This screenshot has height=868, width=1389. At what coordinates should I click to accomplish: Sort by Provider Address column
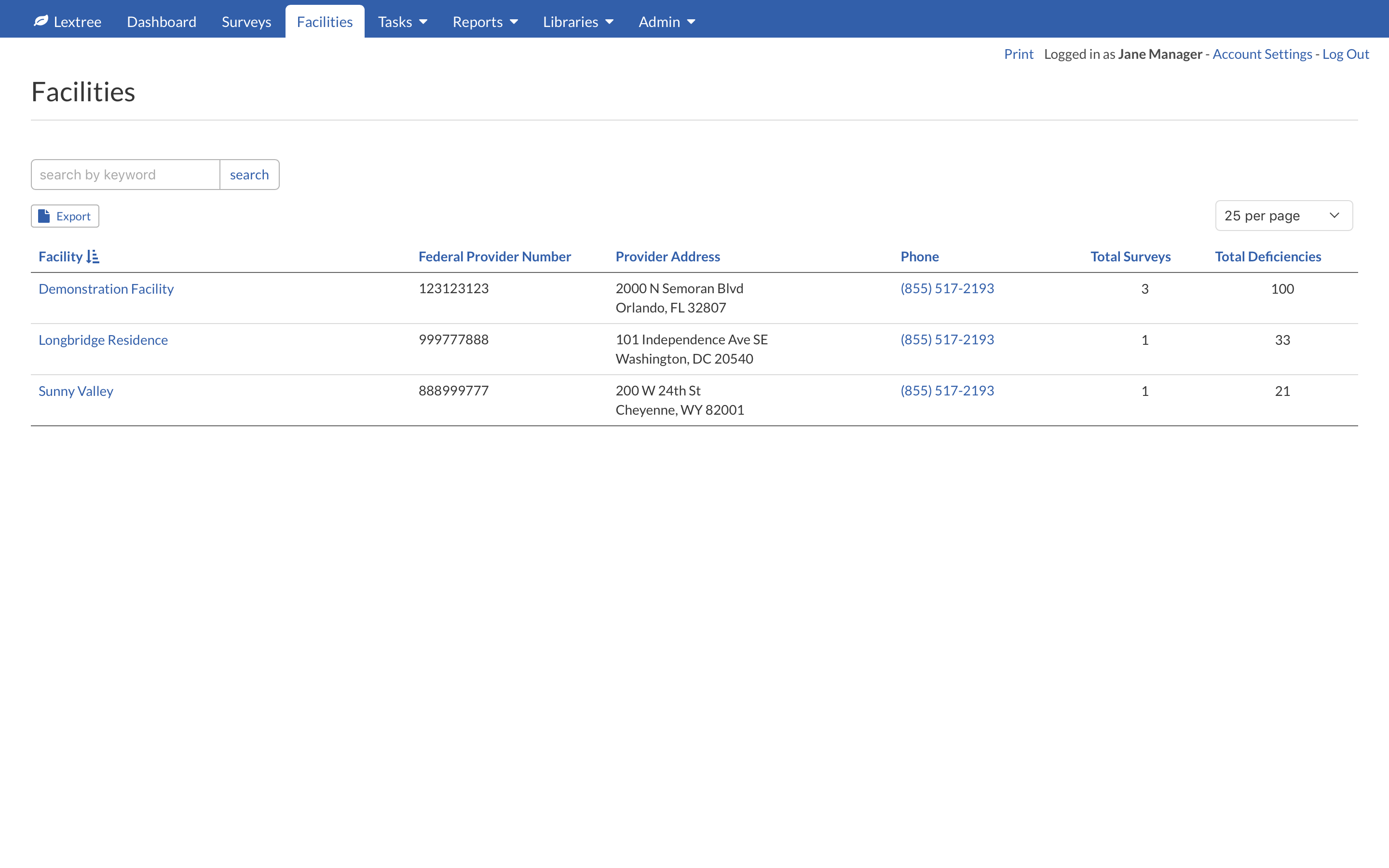point(667,257)
